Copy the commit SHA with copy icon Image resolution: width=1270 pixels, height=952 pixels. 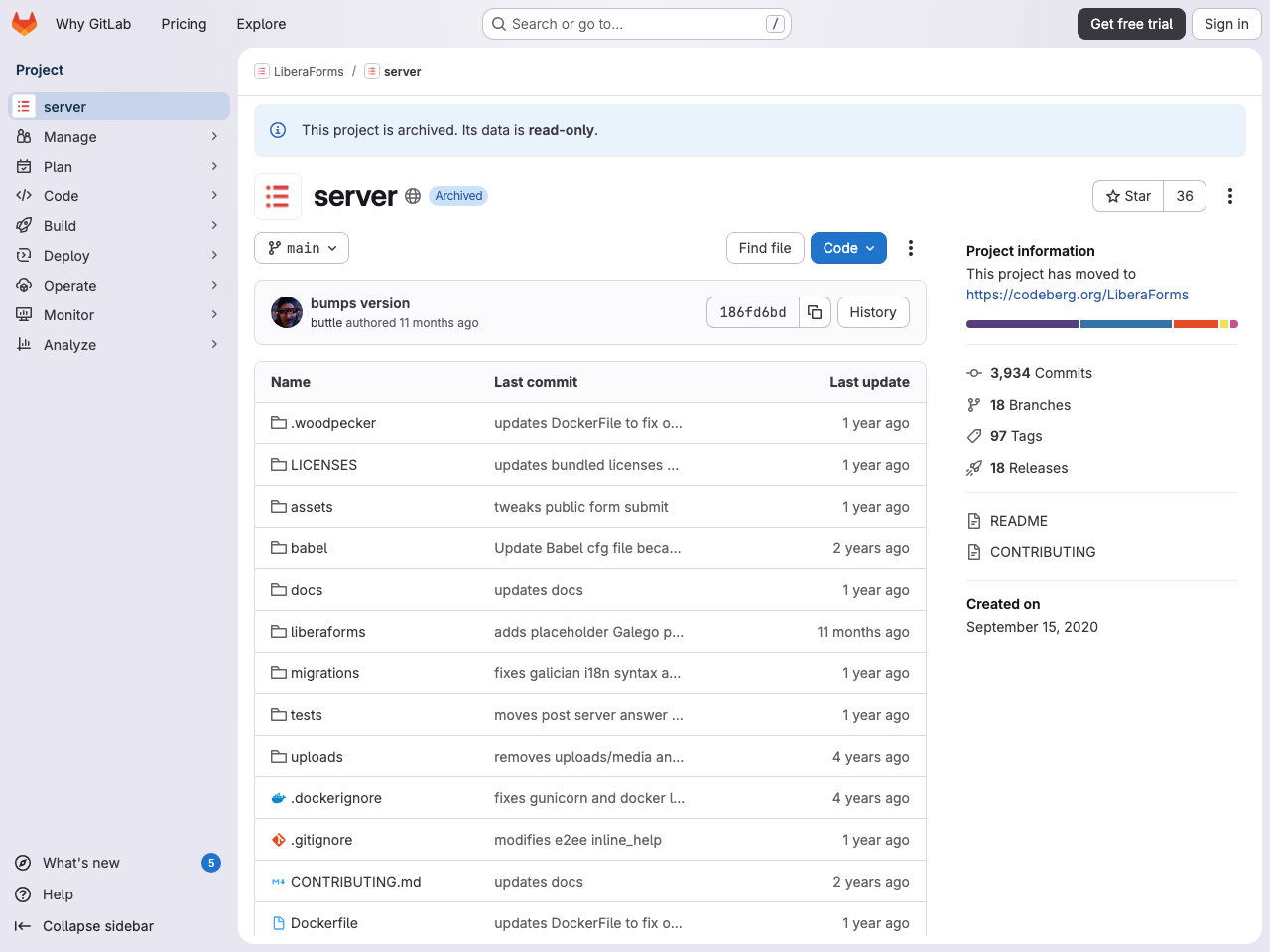coord(815,311)
